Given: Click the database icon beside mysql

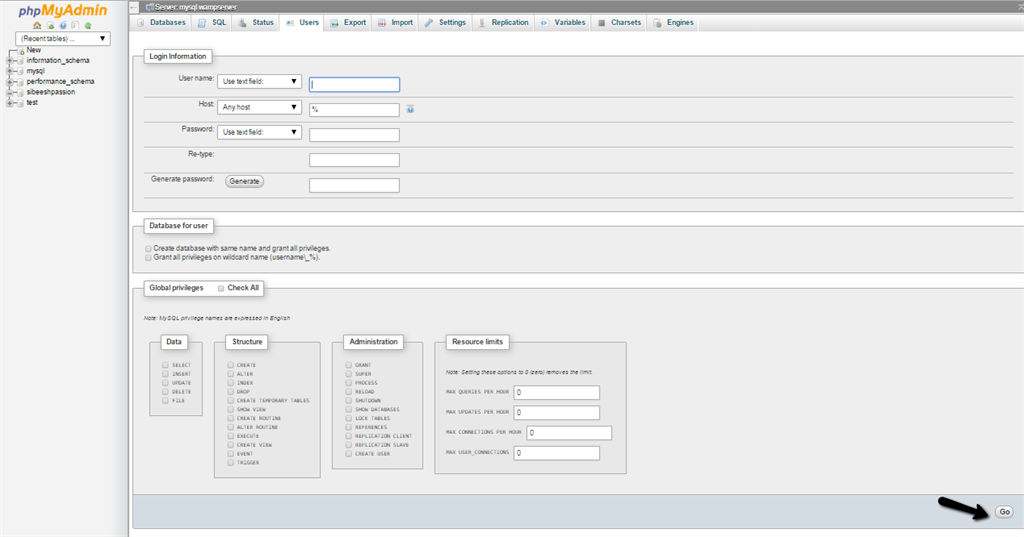Looking at the screenshot, I should coord(20,71).
